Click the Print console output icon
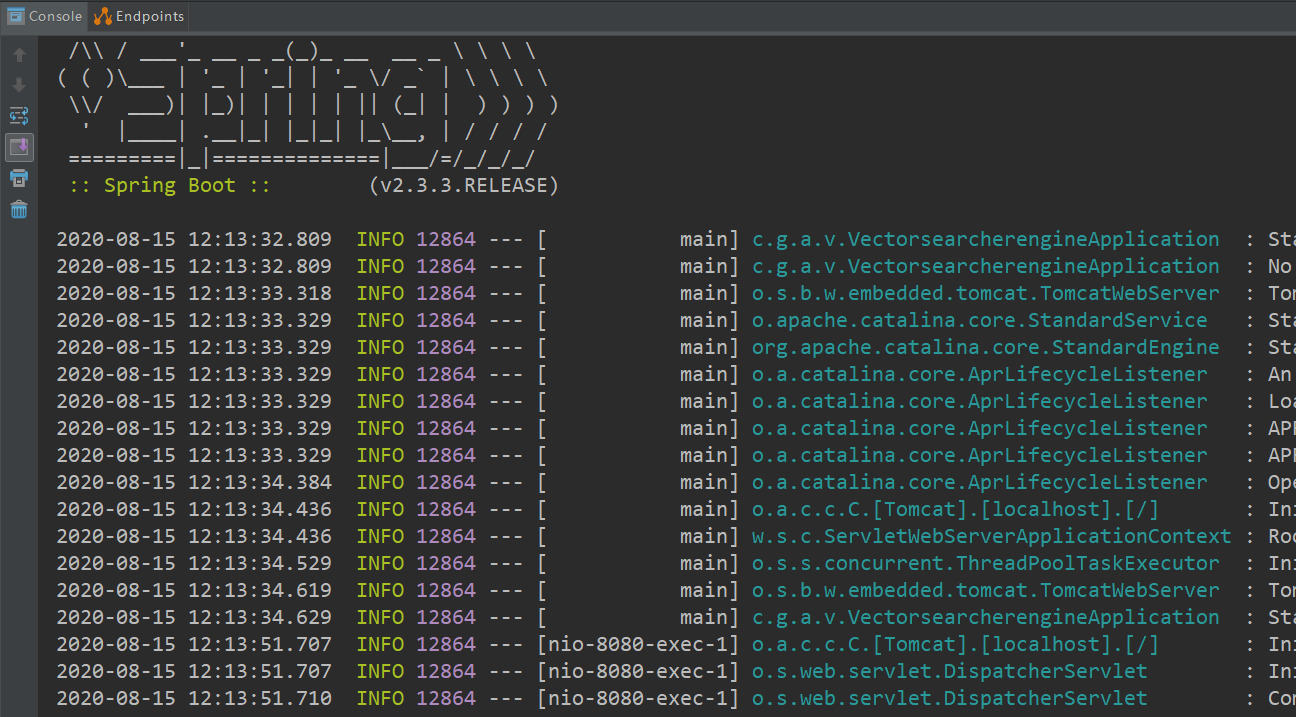 [x=19, y=178]
